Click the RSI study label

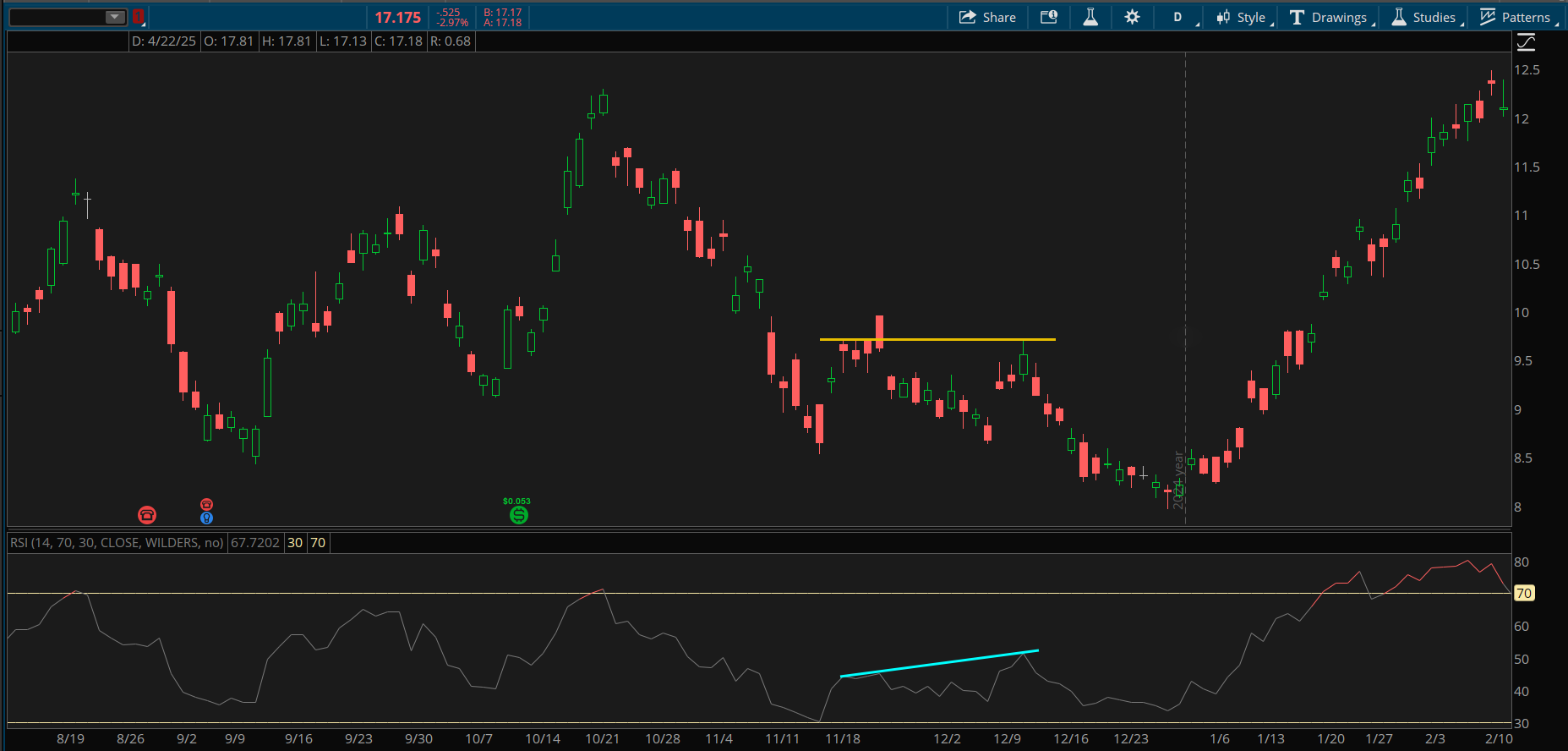pyautogui.click(x=117, y=543)
